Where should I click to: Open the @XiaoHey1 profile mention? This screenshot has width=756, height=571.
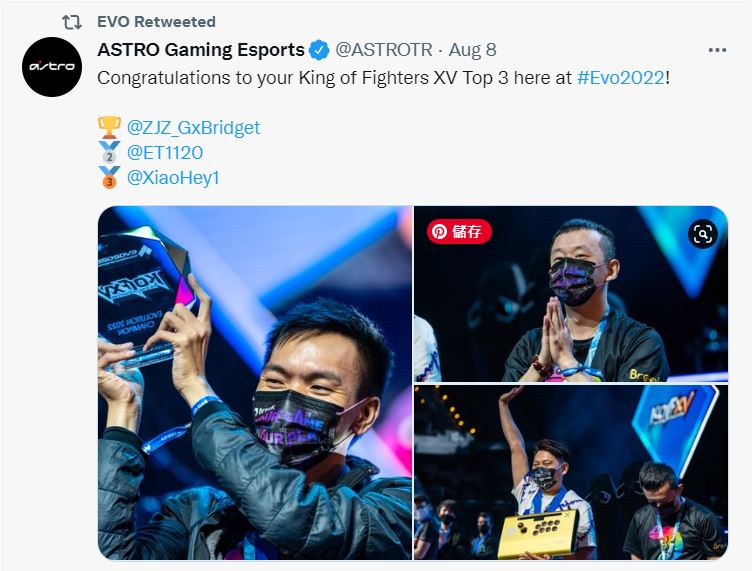point(173,177)
